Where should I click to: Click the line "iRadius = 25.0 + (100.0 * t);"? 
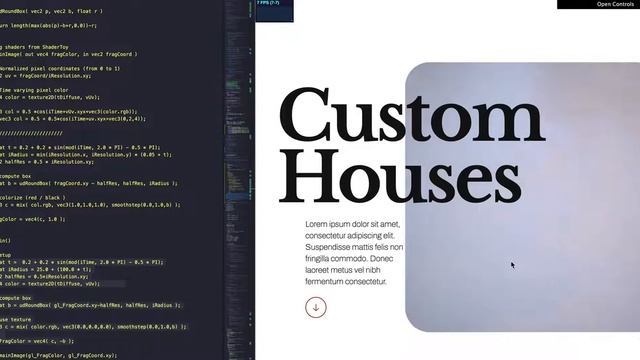point(46,269)
